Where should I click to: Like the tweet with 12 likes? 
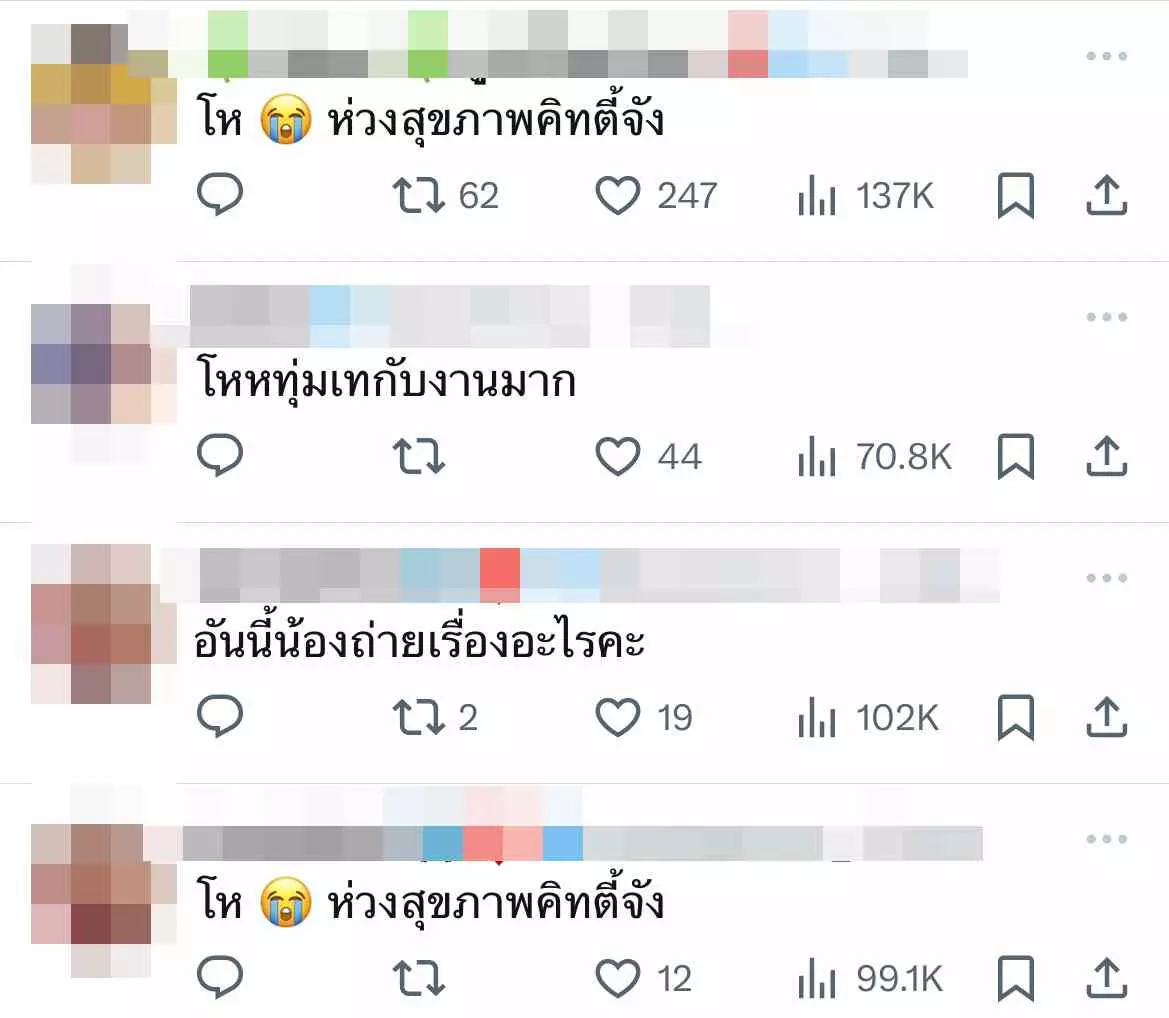point(643,978)
